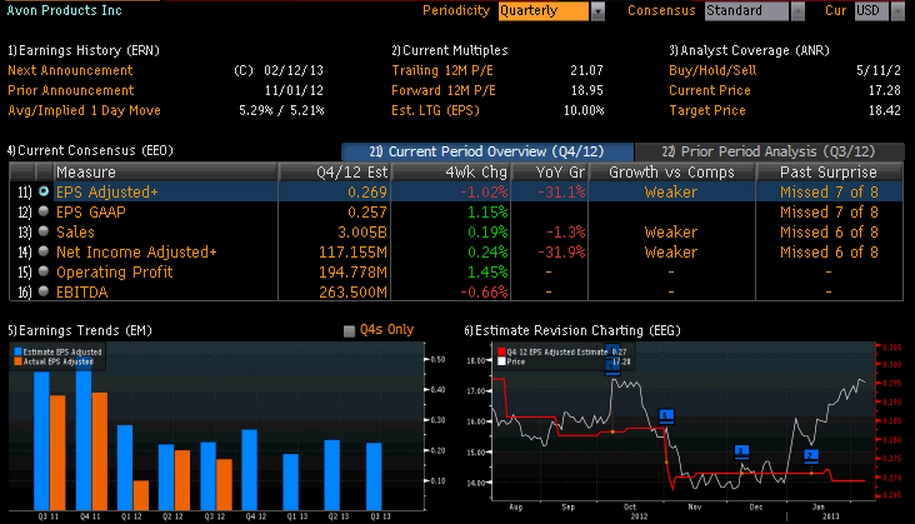Open the Cur USD currency dropdown
Screen dimensions: 915x524
[897, 11]
